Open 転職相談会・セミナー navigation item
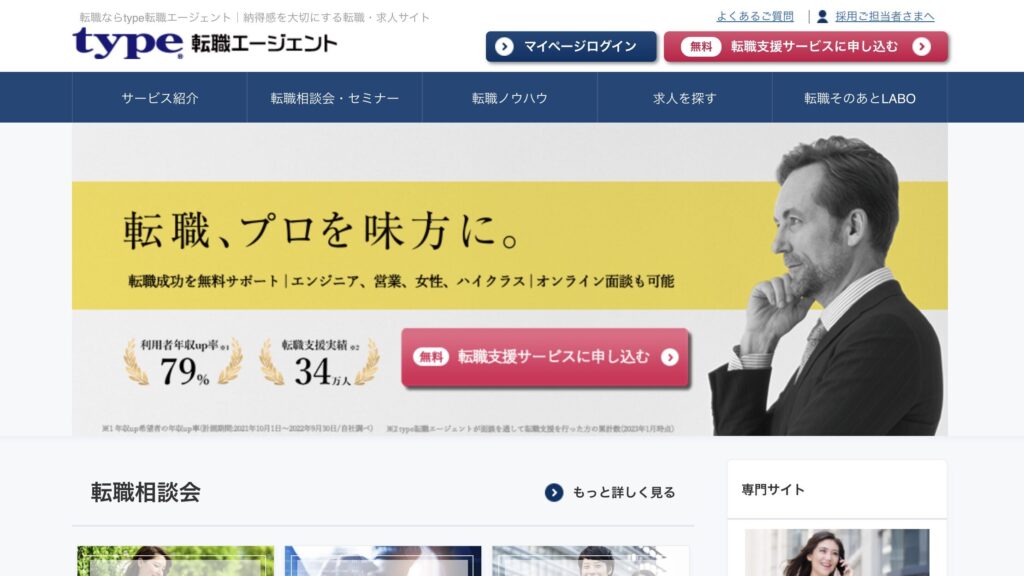The width and height of the screenshot is (1024, 576). point(334,97)
